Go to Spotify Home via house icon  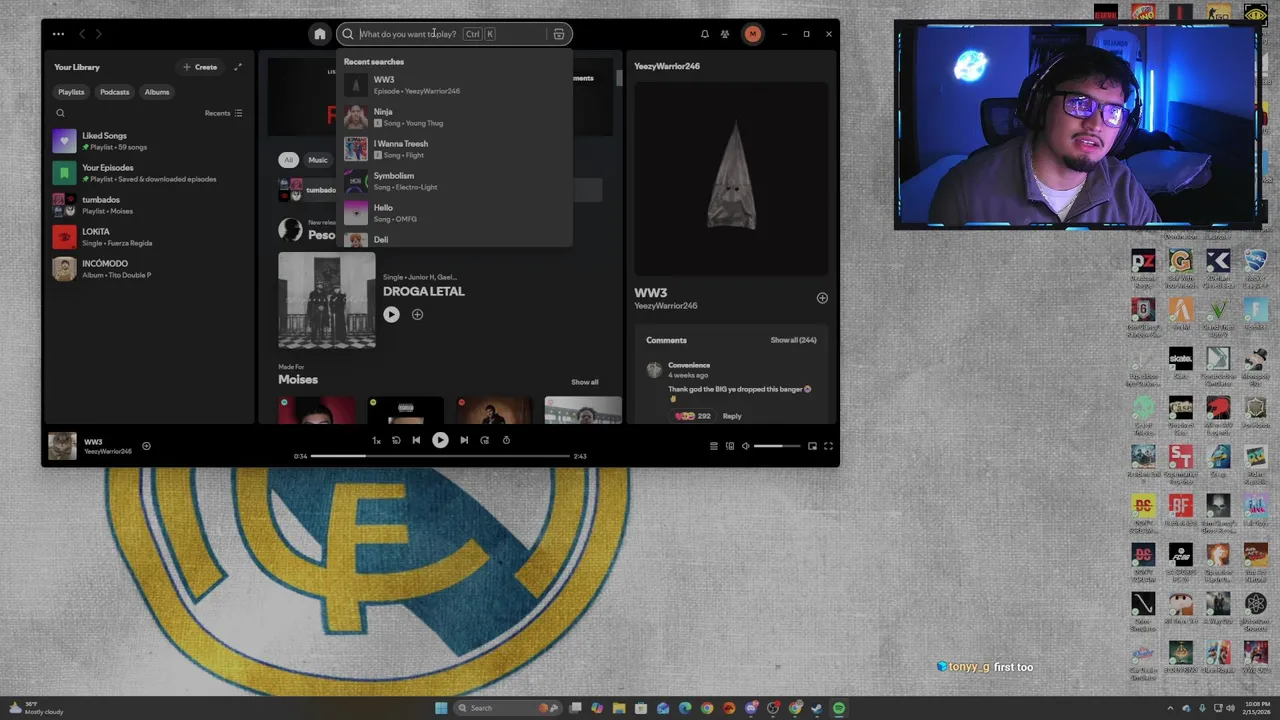pos(320,34)
